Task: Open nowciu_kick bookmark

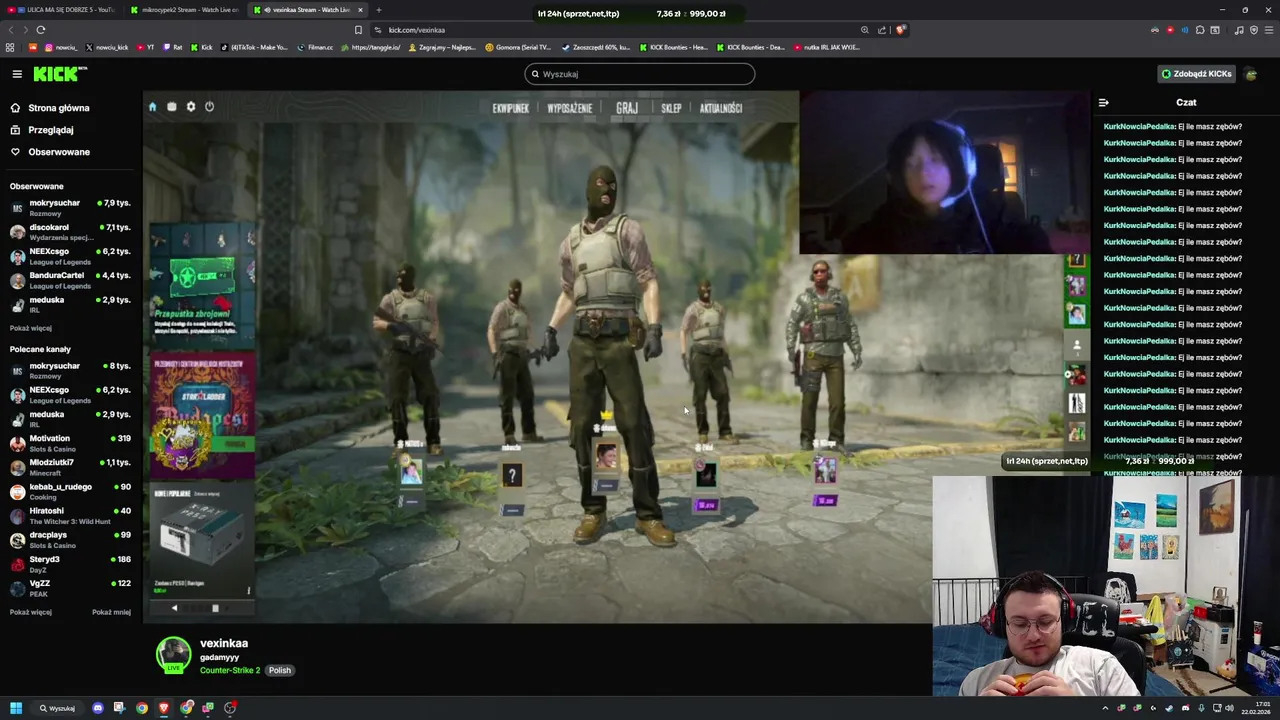Action: [x=107, y=47]
